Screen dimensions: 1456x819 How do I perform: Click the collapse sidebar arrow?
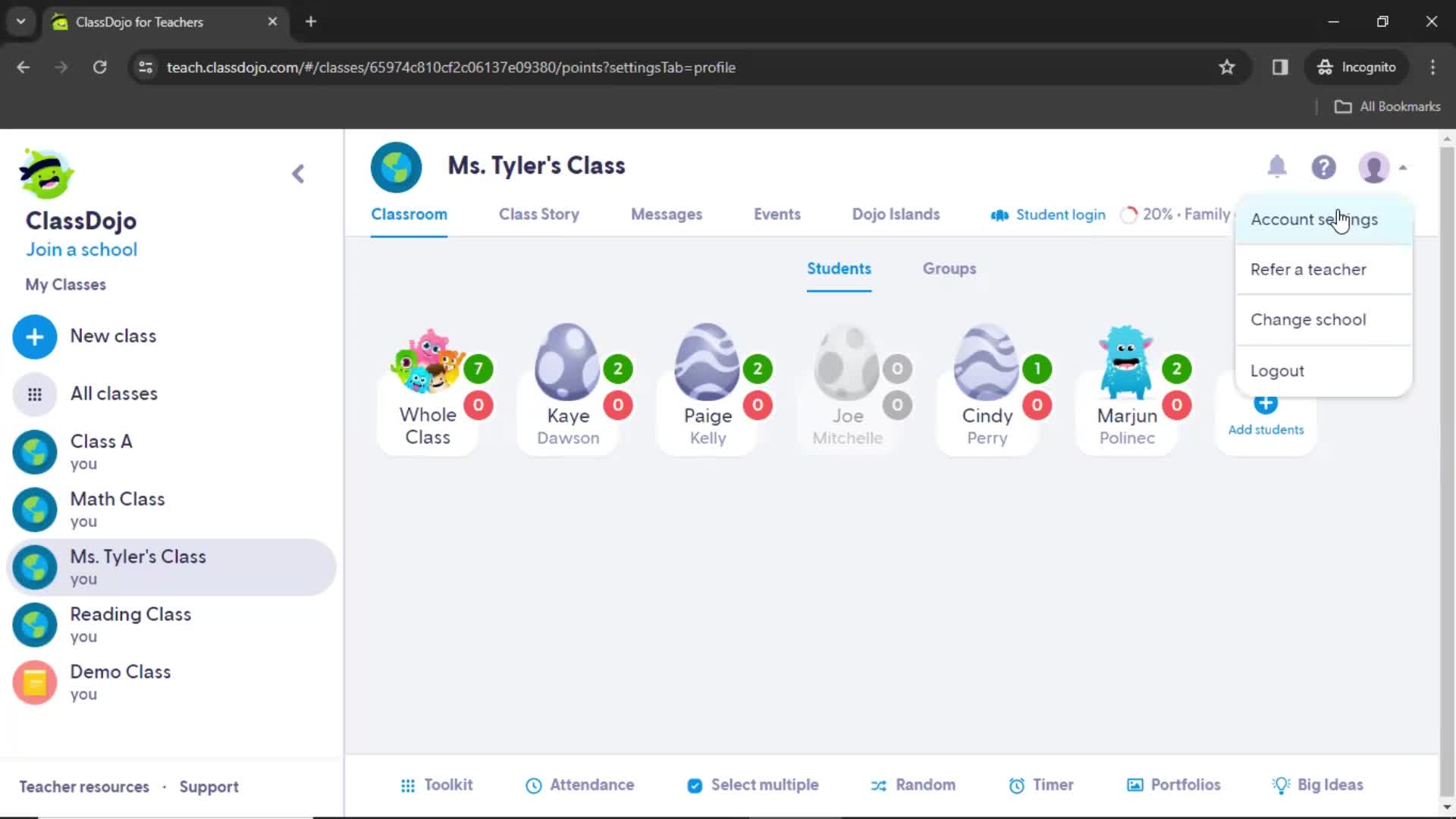(299, 174)
